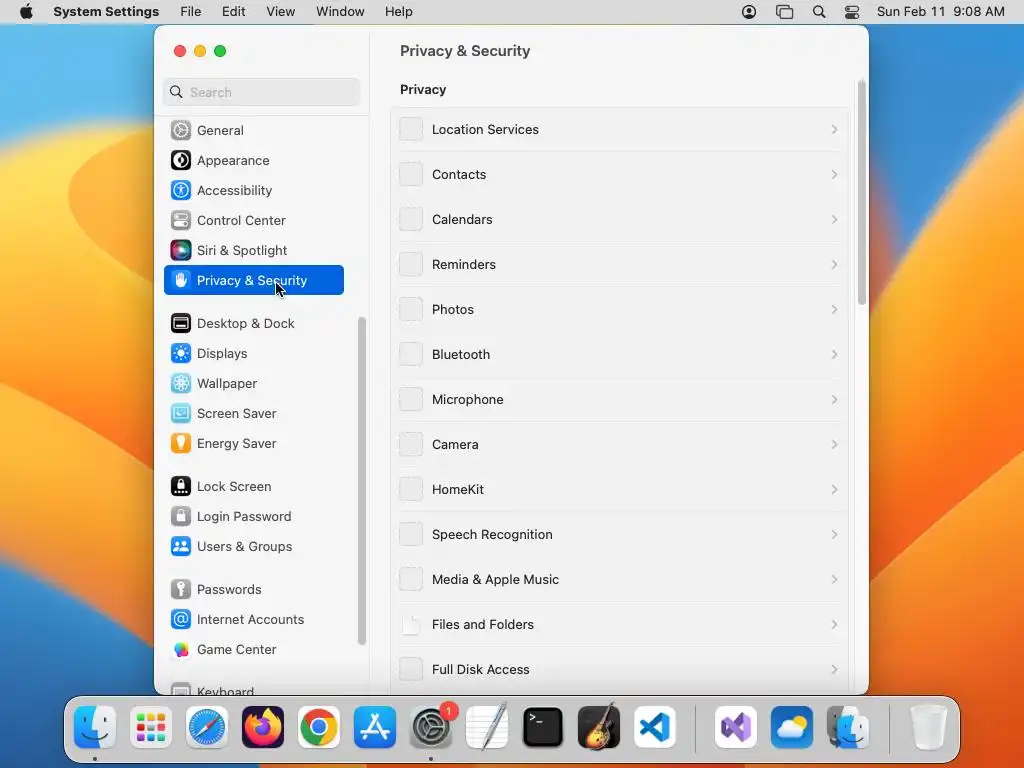1024x768 pixels.
Task: Open TextEdit from the Dock
Action: tap(487, 727)
